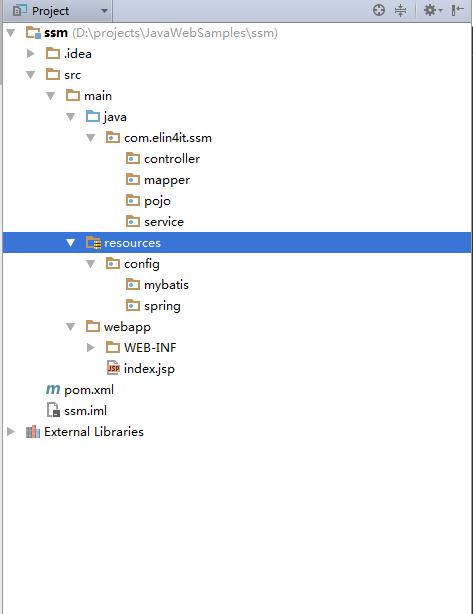Collapse the selected resources folder
This screenshot has width=473, height=614.
pos(70,243)
